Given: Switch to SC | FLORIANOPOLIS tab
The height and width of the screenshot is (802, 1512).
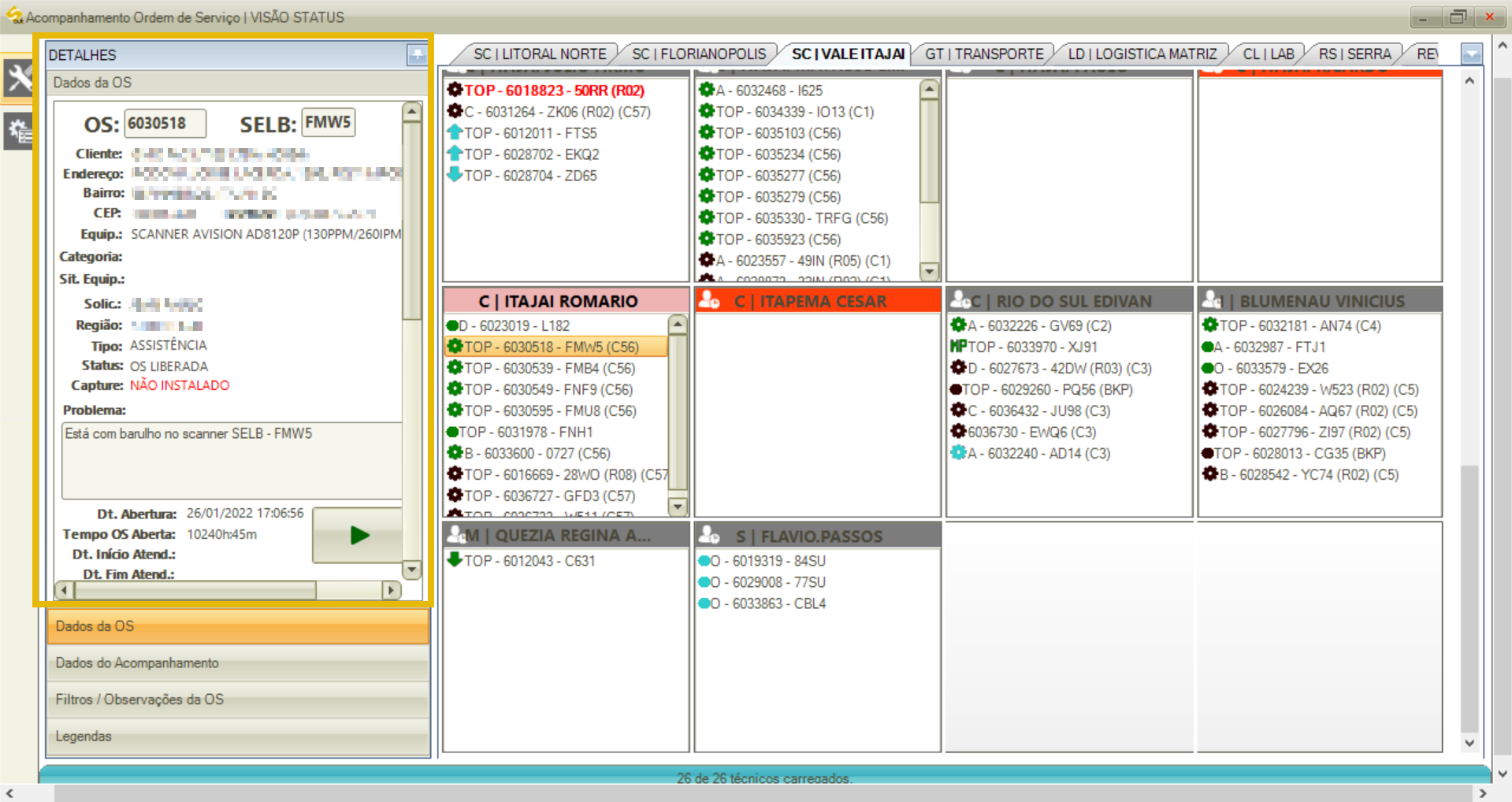Looking at the screenshot, I should pyautogui.click(x=699, y=54).
